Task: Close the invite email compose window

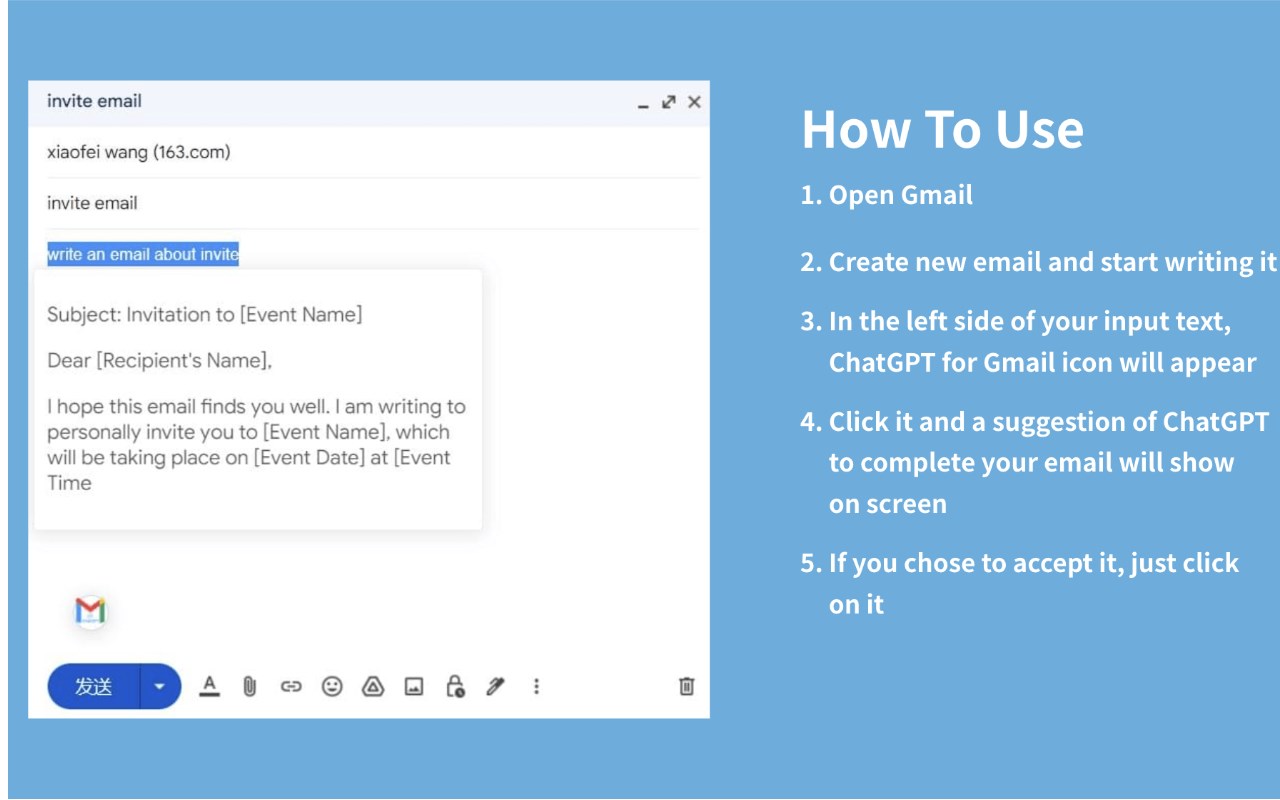Action: point(694,102)
